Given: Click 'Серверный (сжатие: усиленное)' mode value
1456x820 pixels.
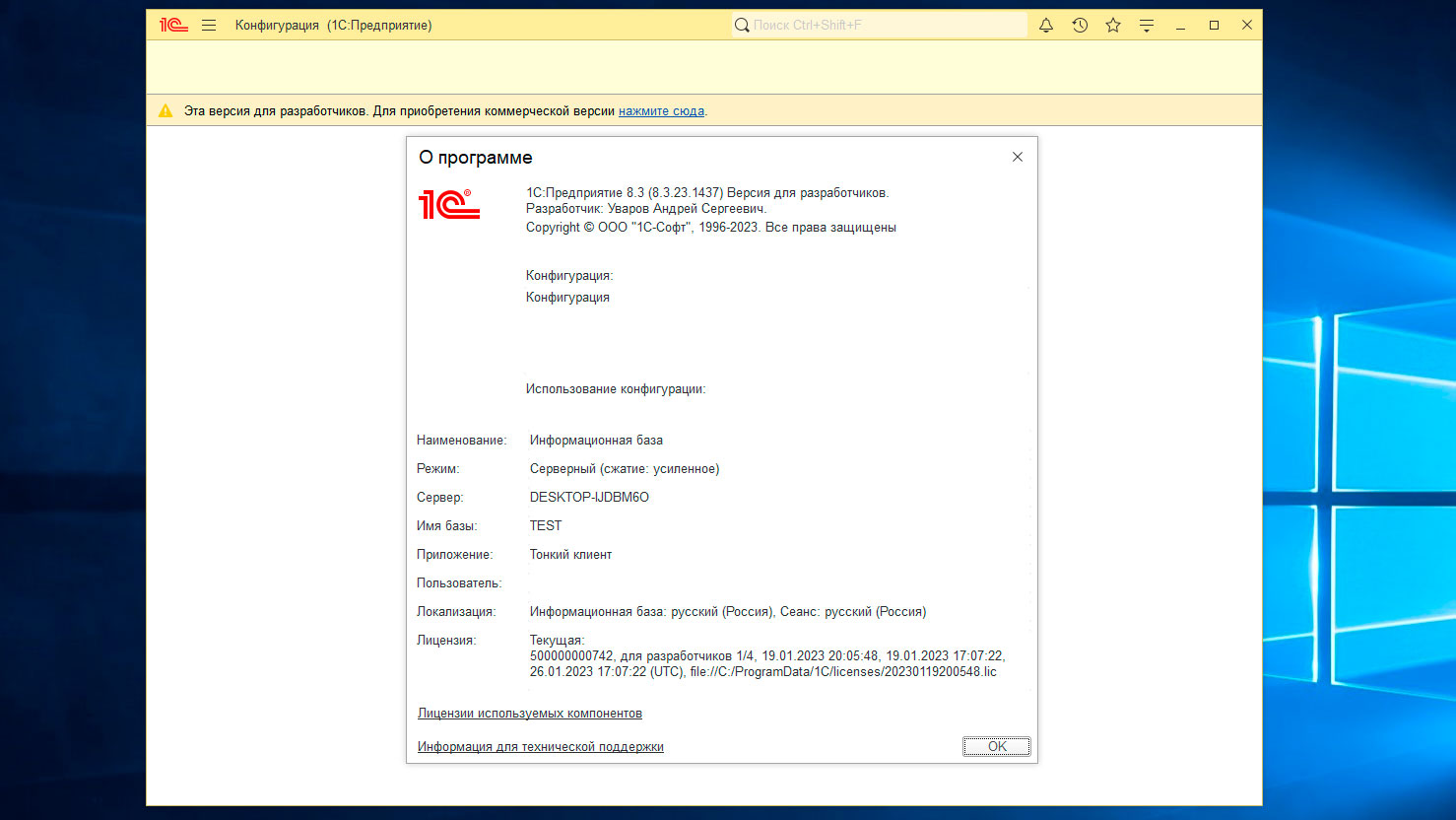Looking at the screenshot, I should (x=625, y=468).
